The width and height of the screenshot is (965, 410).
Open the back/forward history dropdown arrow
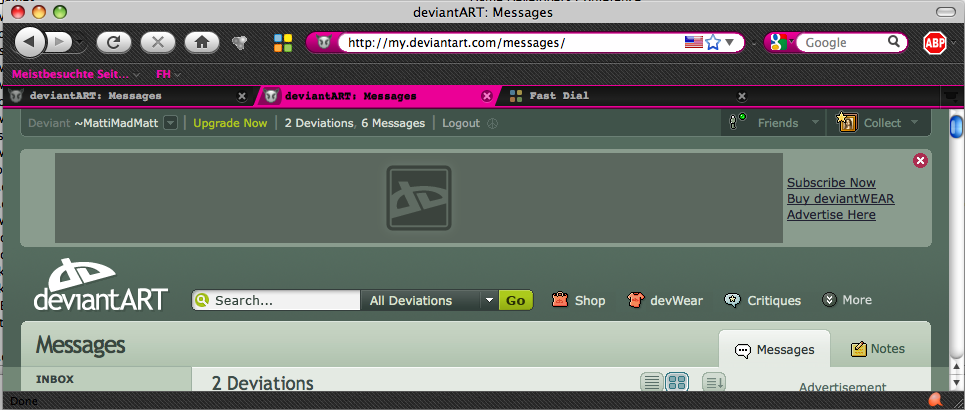pyautogui.click(x=80, y=42)
